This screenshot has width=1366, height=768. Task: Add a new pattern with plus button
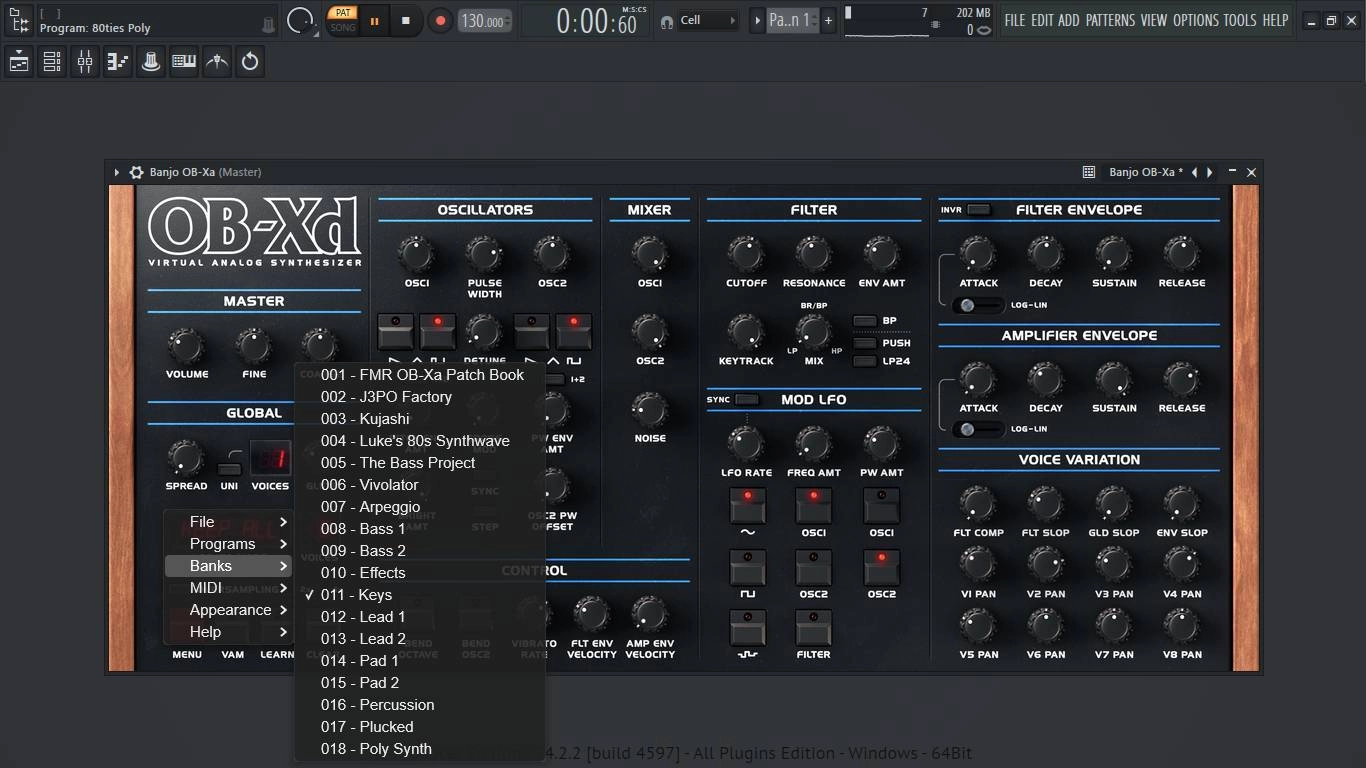[828, 20]
